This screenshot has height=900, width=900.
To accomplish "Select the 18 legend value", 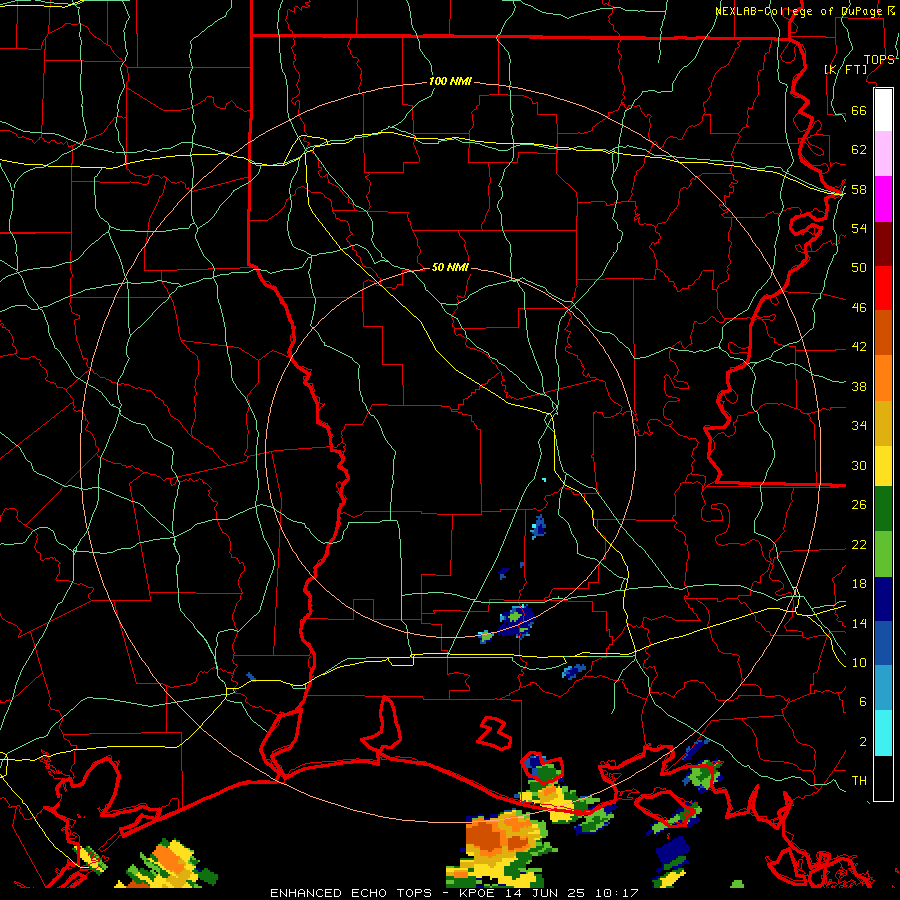I will [x=859, y=584].
